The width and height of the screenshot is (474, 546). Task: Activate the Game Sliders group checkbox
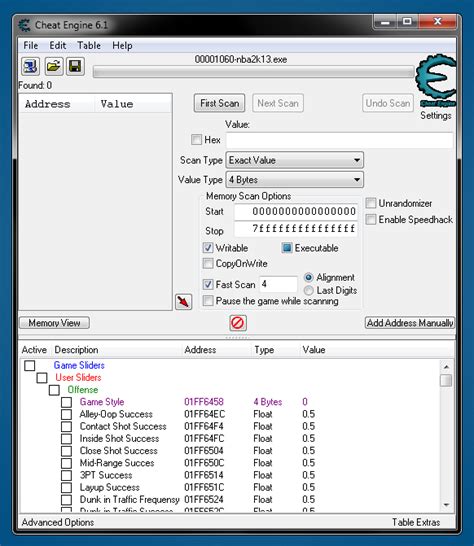(x=30, y=366)
